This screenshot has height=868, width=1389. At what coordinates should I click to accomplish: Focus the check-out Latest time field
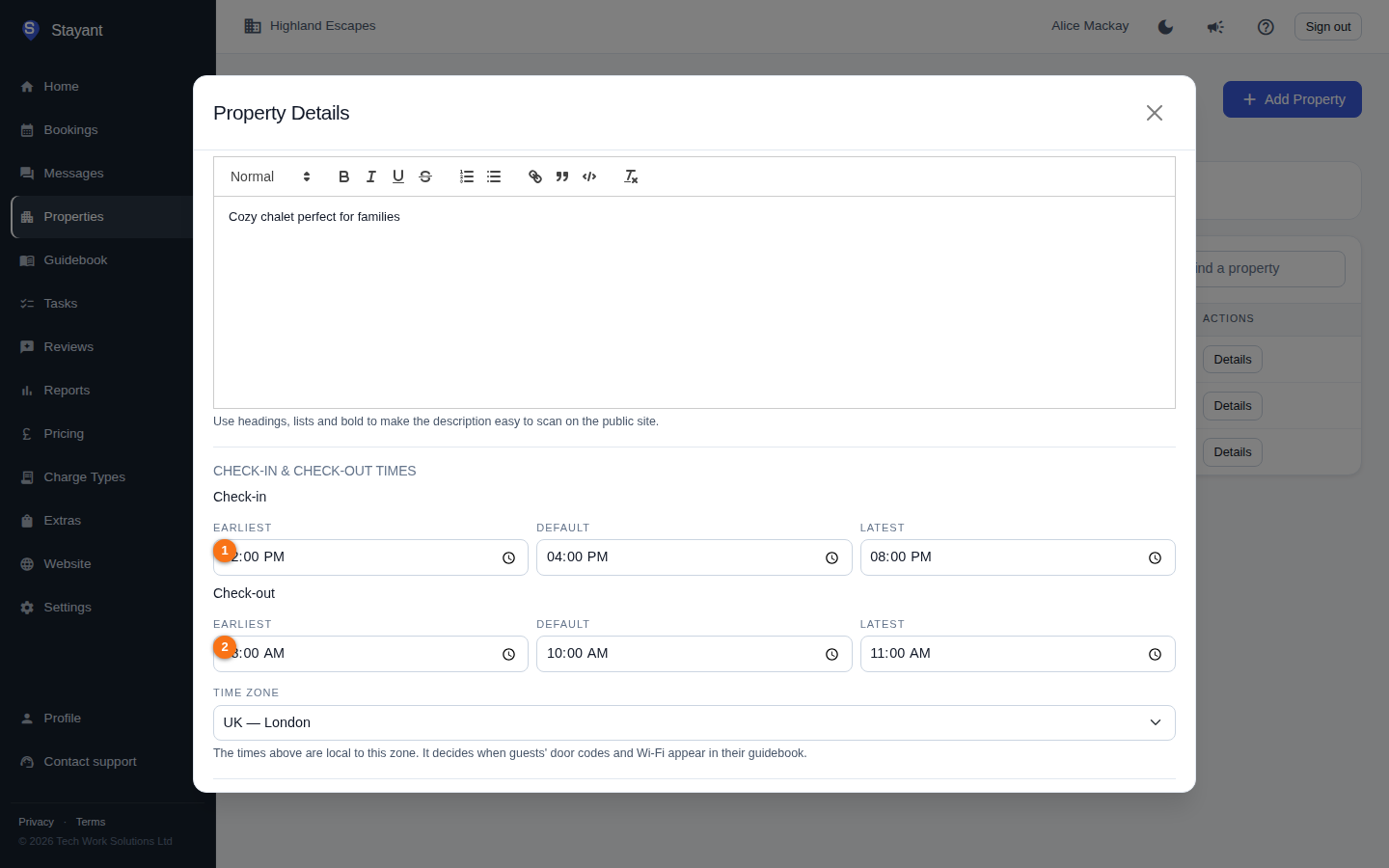(x=1018, y=654)
